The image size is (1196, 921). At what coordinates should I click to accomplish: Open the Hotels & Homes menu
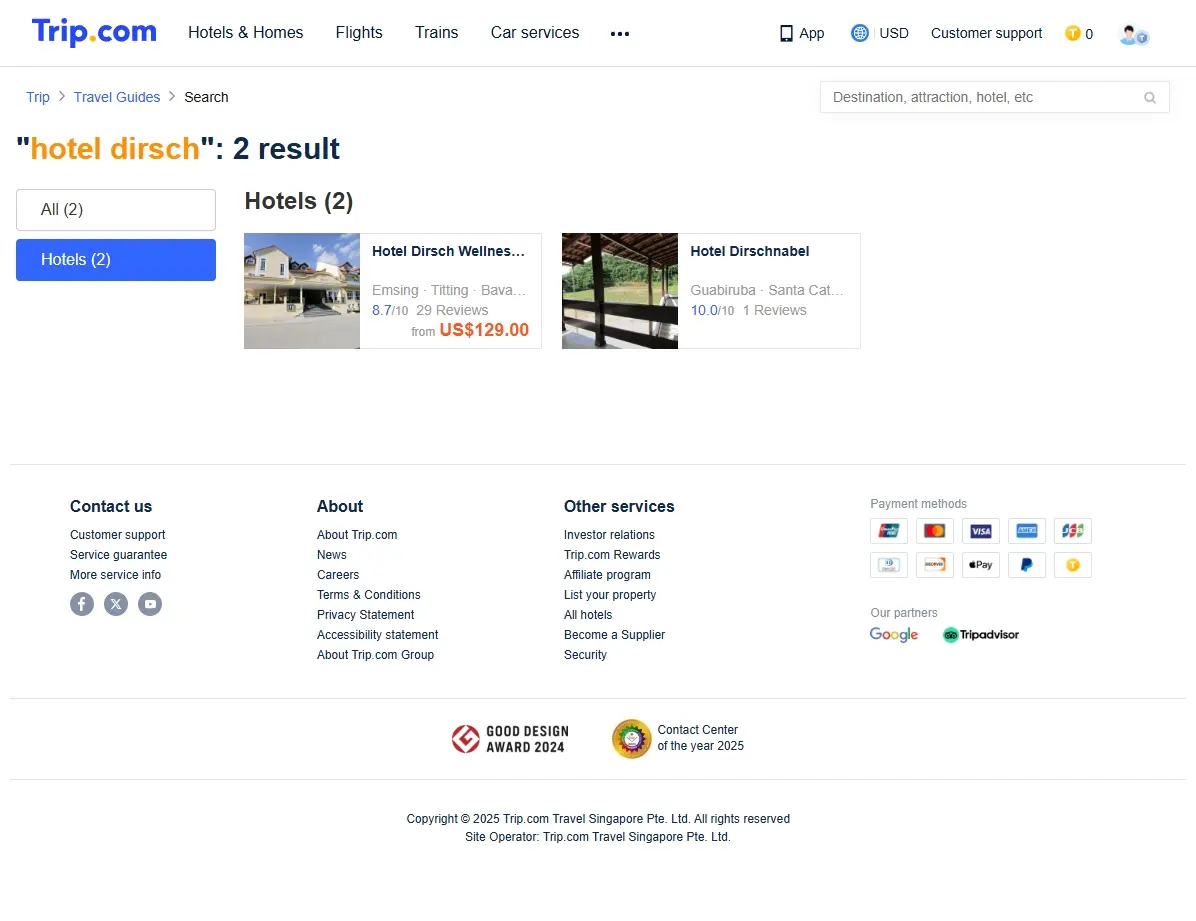click(x=246, y=33)
